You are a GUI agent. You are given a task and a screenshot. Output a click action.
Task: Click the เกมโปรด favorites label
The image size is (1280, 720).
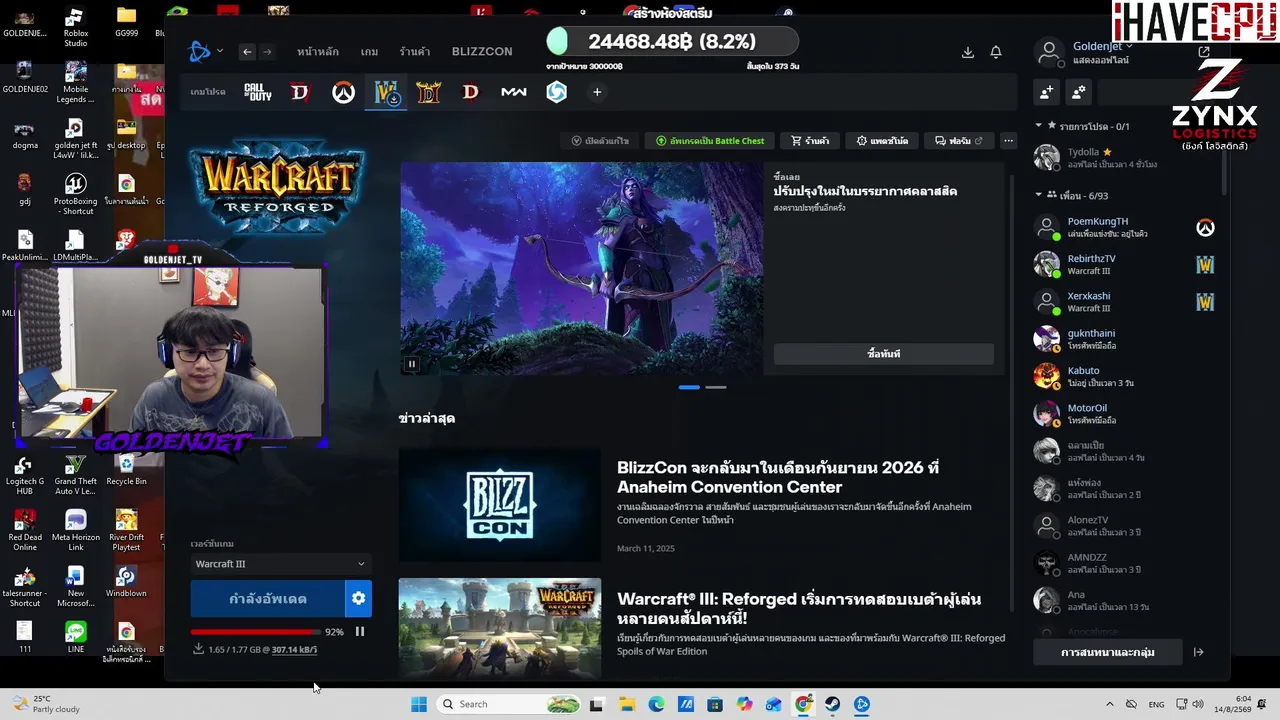pos(208,92)
